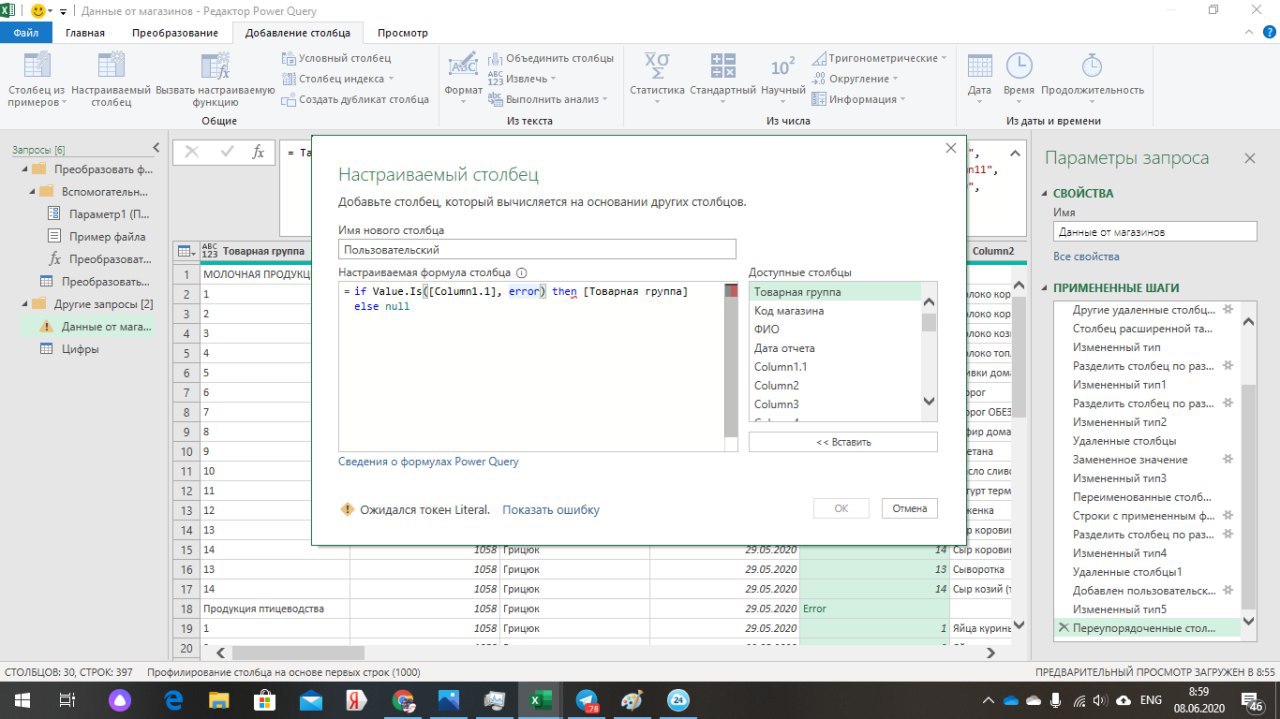Open Округление dropdown
This screenshot has height=719, width=1280.
[854, 78]
